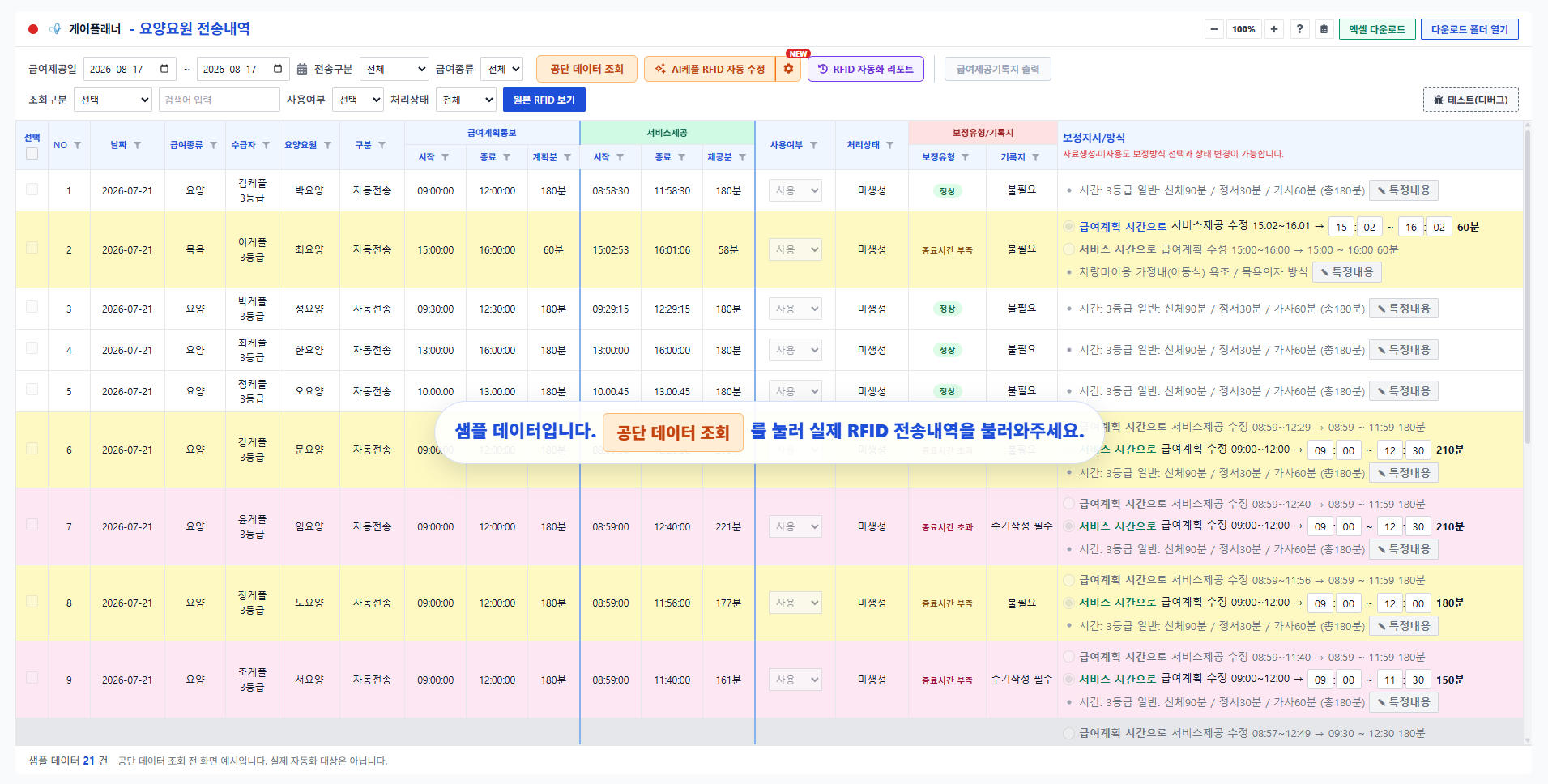Open 전송구분 dropdown

pos(394,69)
